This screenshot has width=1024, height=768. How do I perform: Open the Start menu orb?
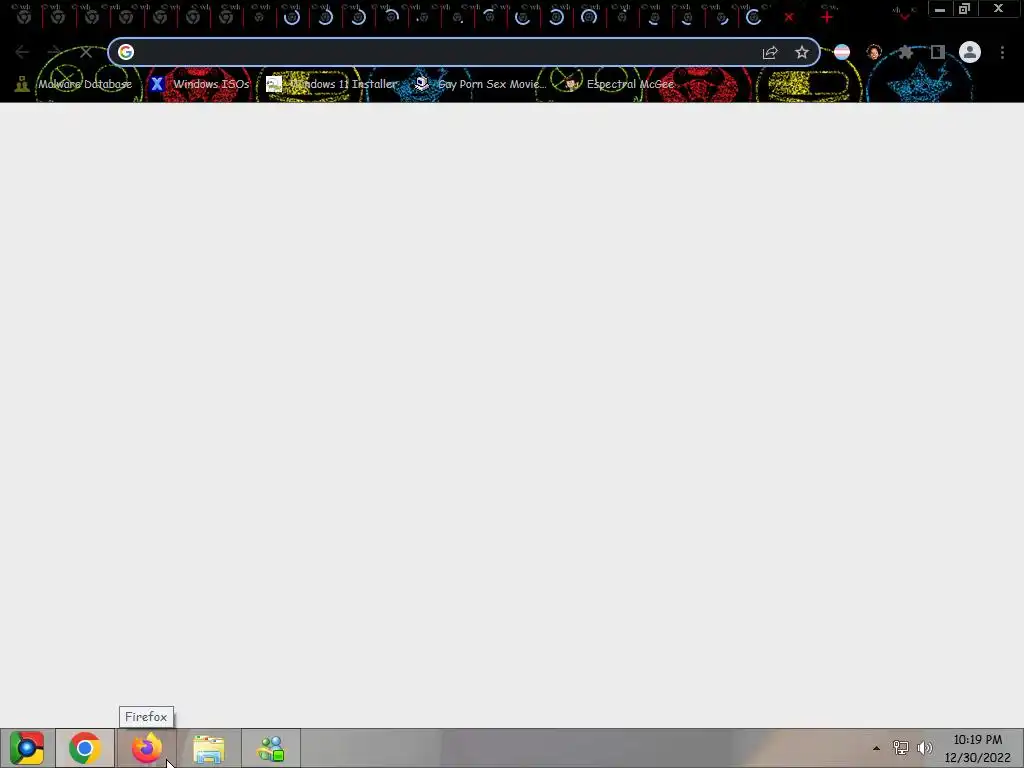click(x=27, y=748)
